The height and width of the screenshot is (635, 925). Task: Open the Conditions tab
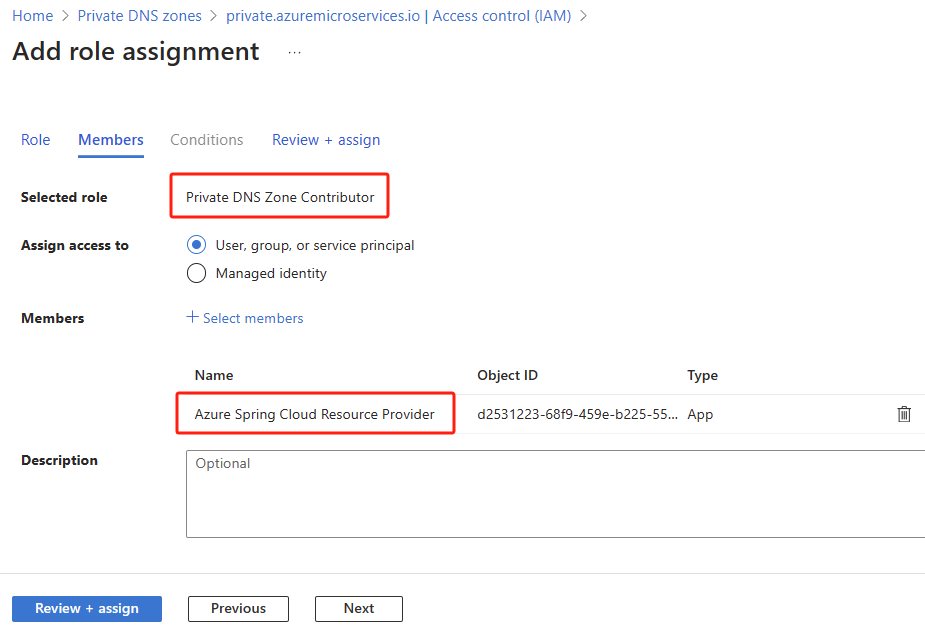pos(206,140)
